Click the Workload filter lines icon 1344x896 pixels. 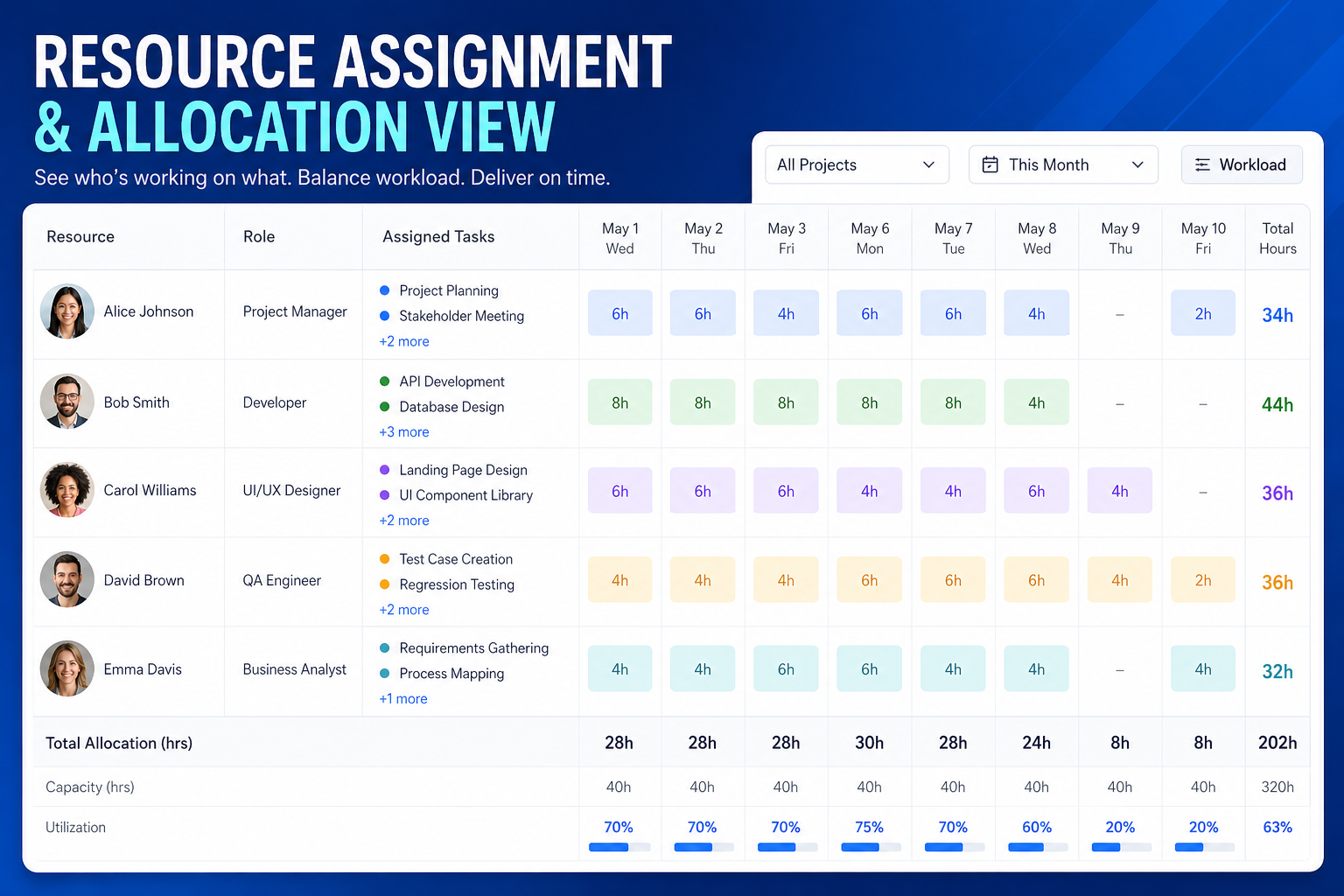click(1202, 164)
